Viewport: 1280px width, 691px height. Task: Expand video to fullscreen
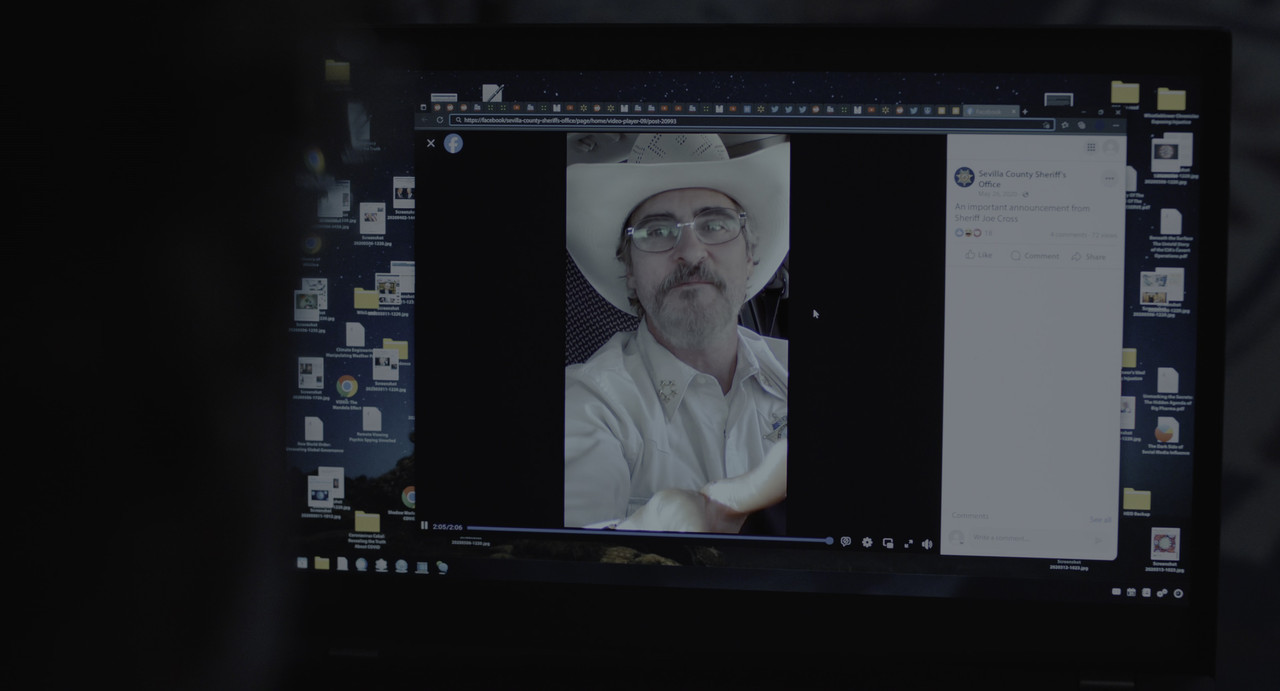pos(908,543)
